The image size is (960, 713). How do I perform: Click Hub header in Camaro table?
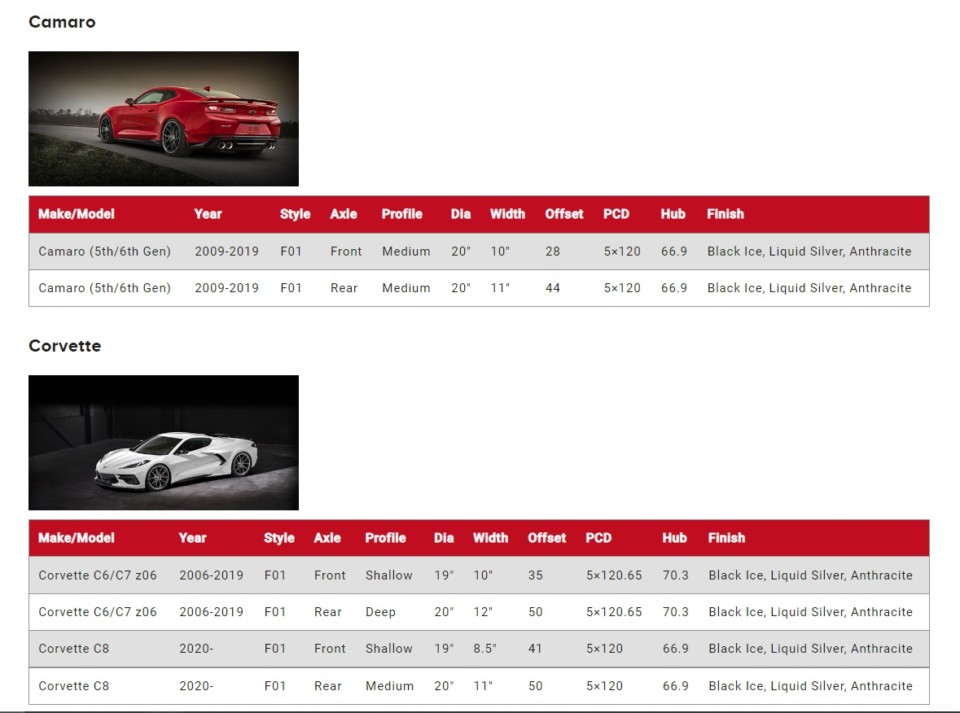(673, 214)
